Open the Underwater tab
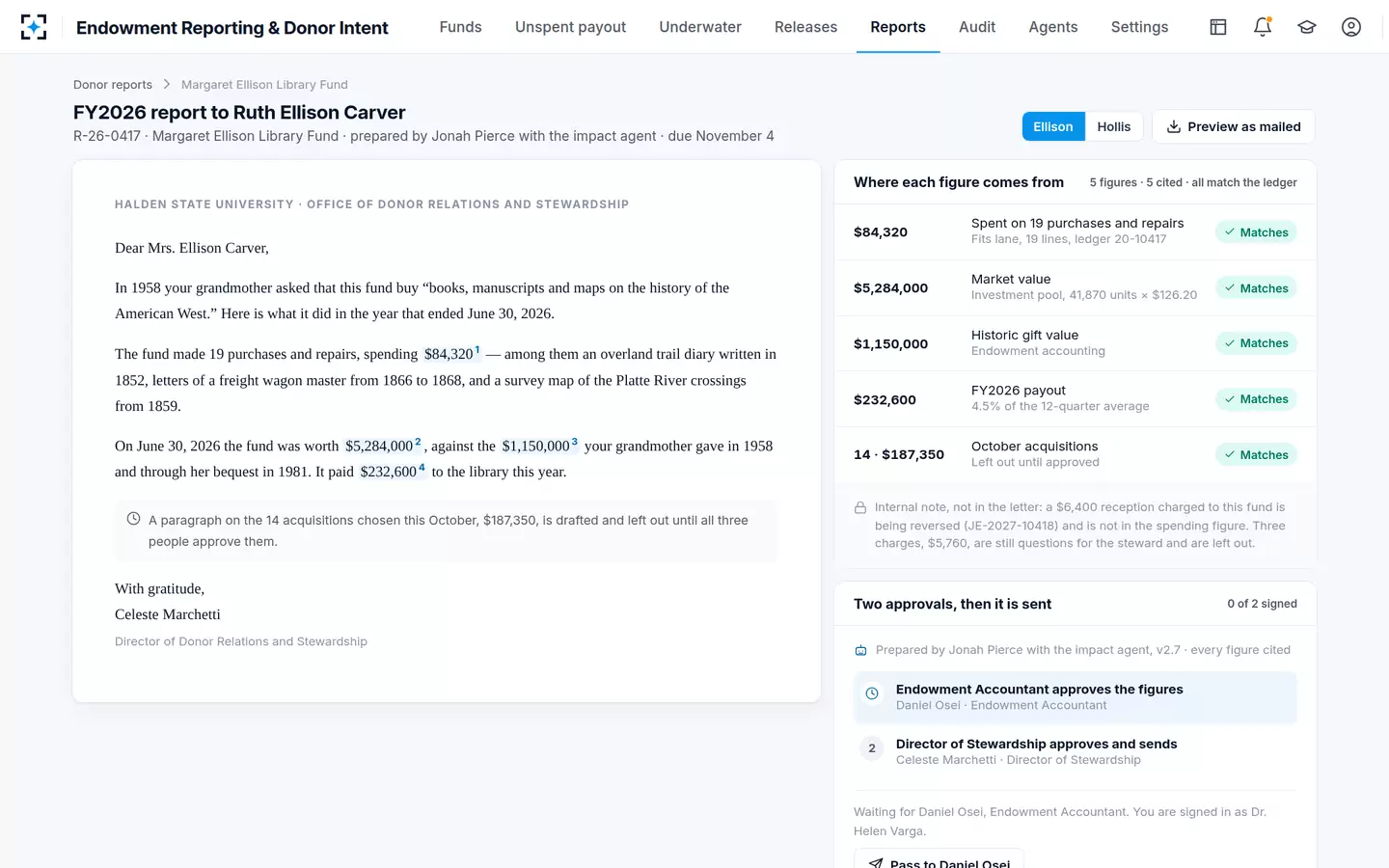 [700, 27]
